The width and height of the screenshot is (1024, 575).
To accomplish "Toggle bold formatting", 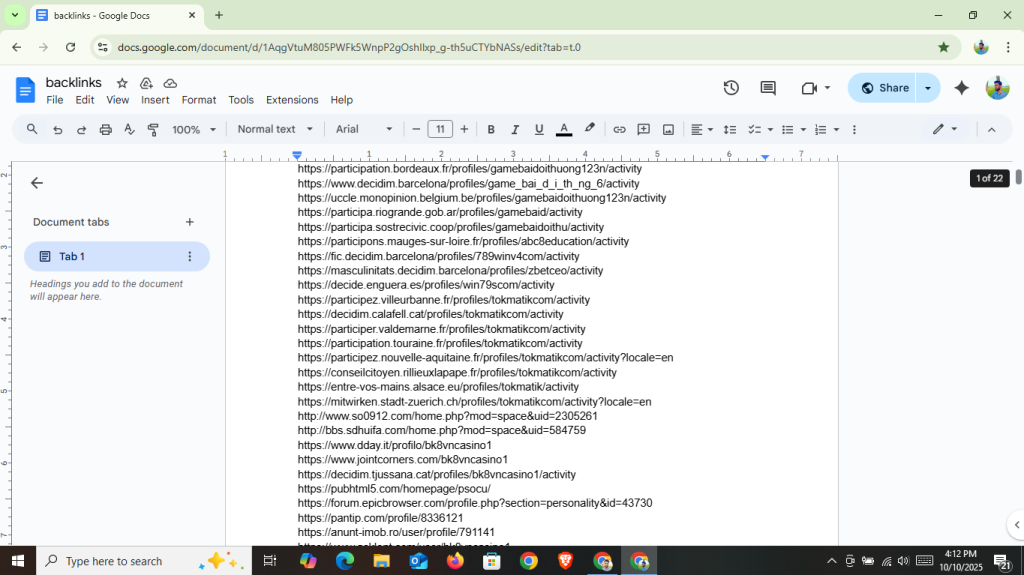I will [491, 130].
